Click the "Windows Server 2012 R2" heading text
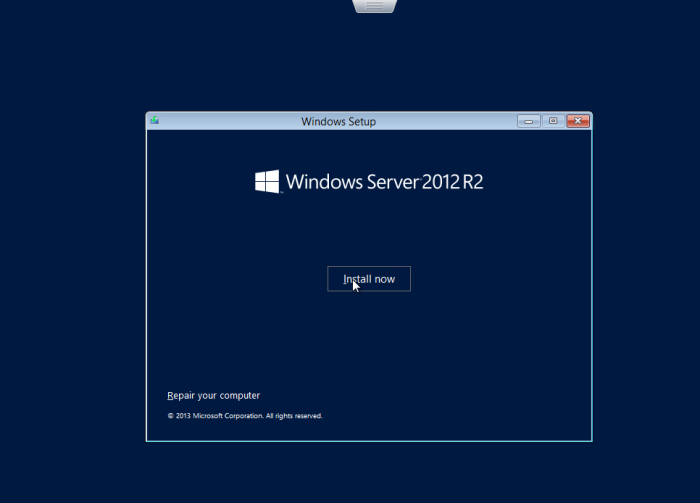 click(385, 182)
